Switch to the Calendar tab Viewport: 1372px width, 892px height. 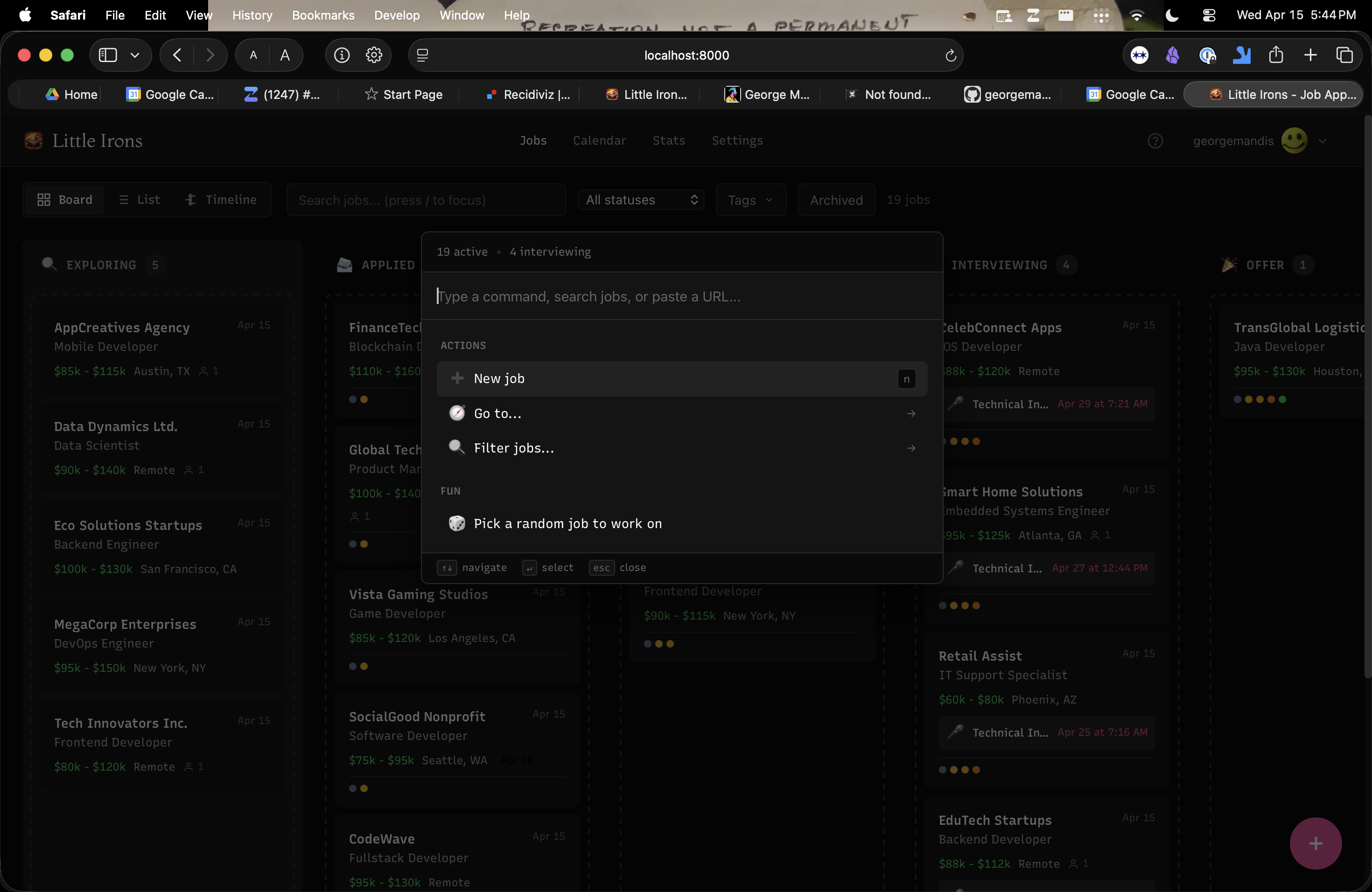600,140
